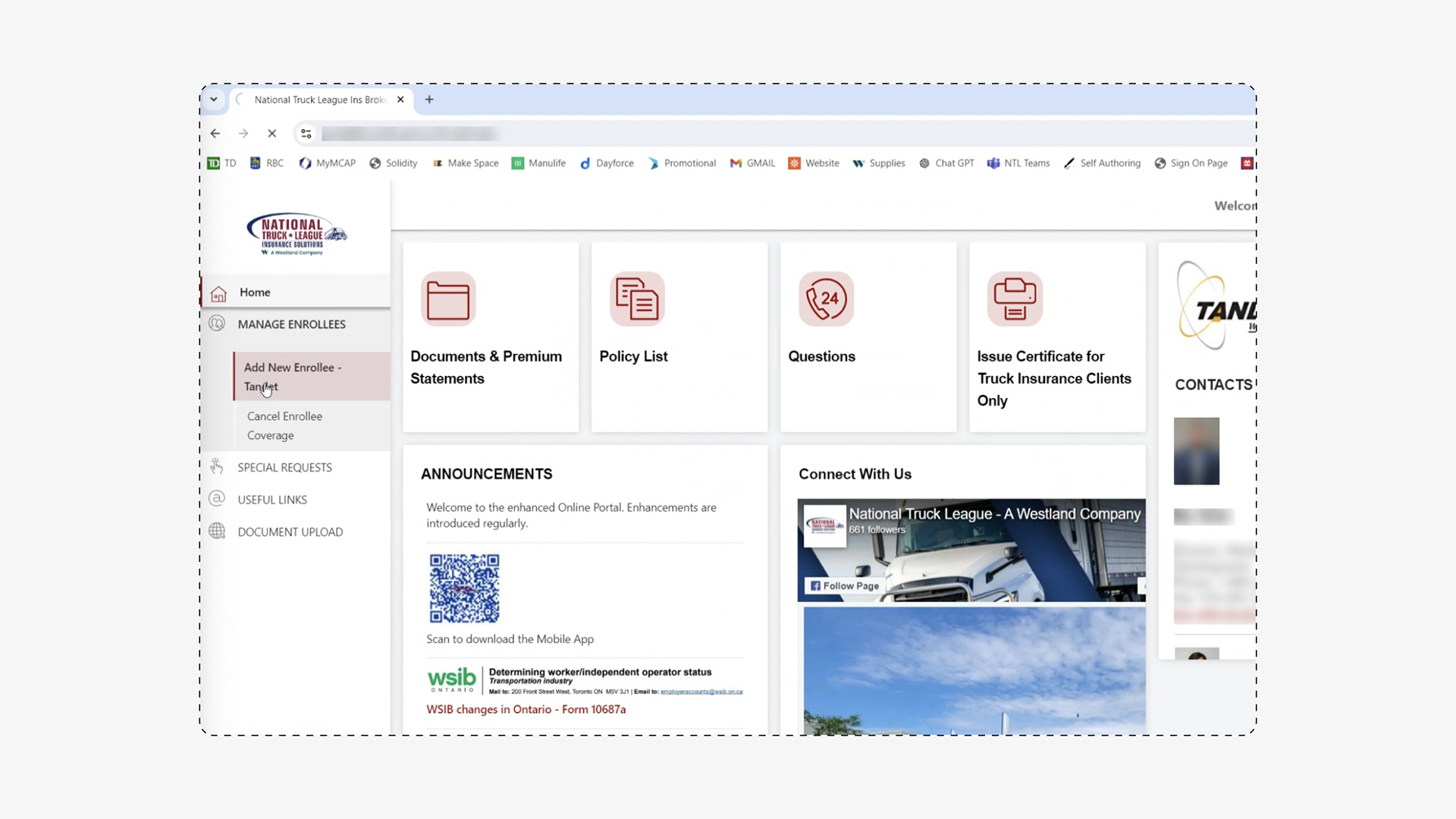The width and height of the screenshot is (1456, 819).
Task: Open WSIB changes in Ontario Form 10687a
Action: click(526, 710)
